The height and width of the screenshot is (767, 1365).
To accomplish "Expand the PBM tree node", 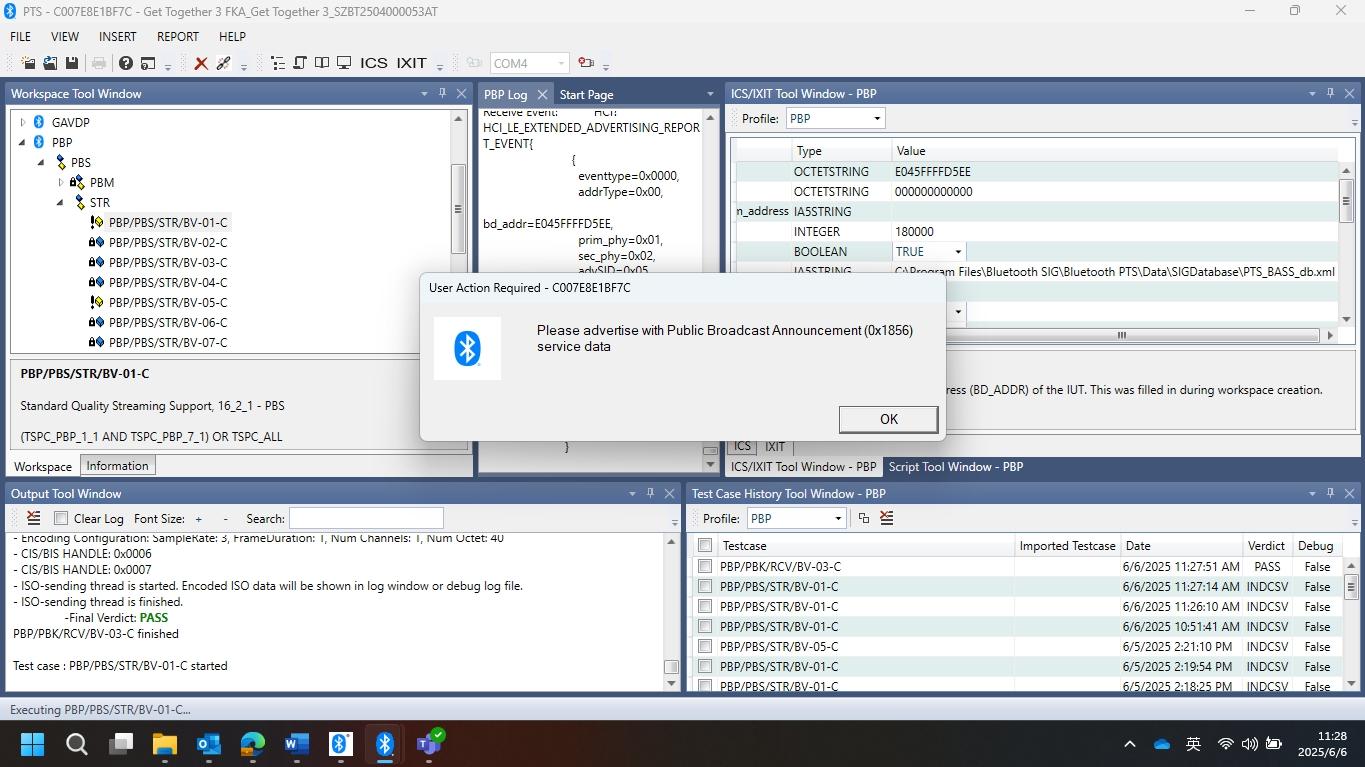I will click(61, 182).
